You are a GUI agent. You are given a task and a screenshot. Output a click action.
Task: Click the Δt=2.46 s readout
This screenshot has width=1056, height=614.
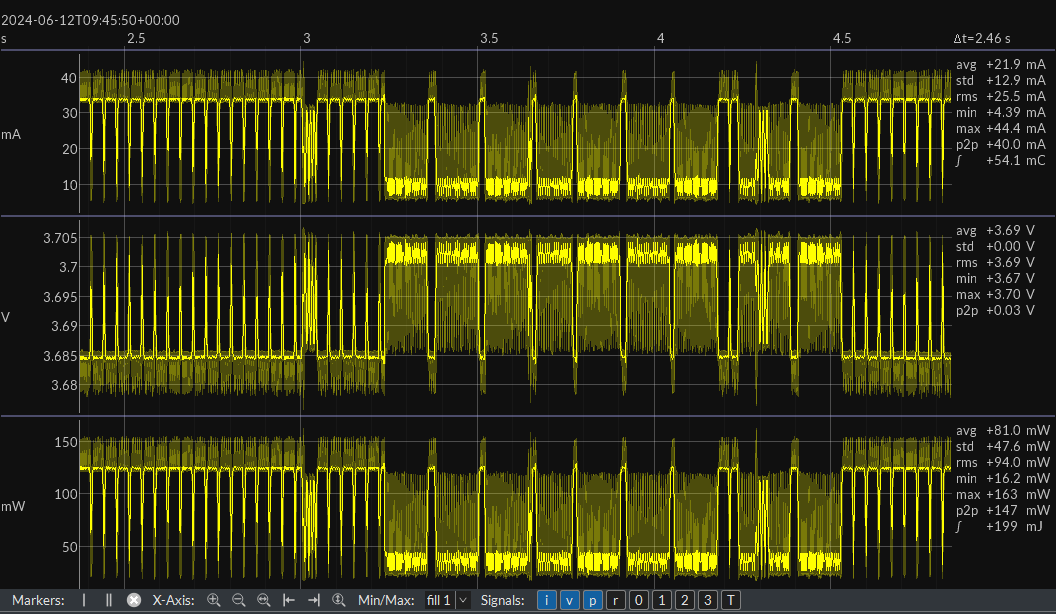(982, 38)
